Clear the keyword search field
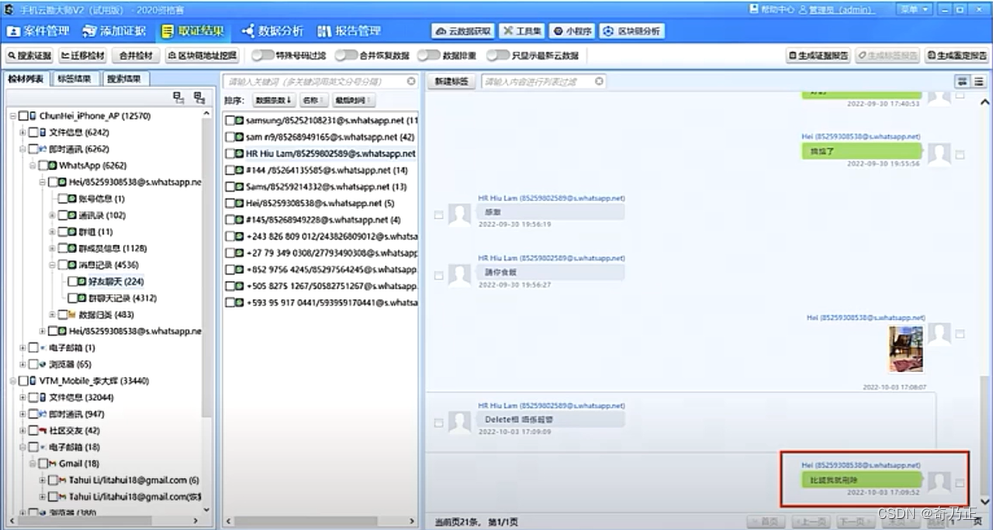The width and height of the screenshot is (993, 530). [x=411, y=82]
